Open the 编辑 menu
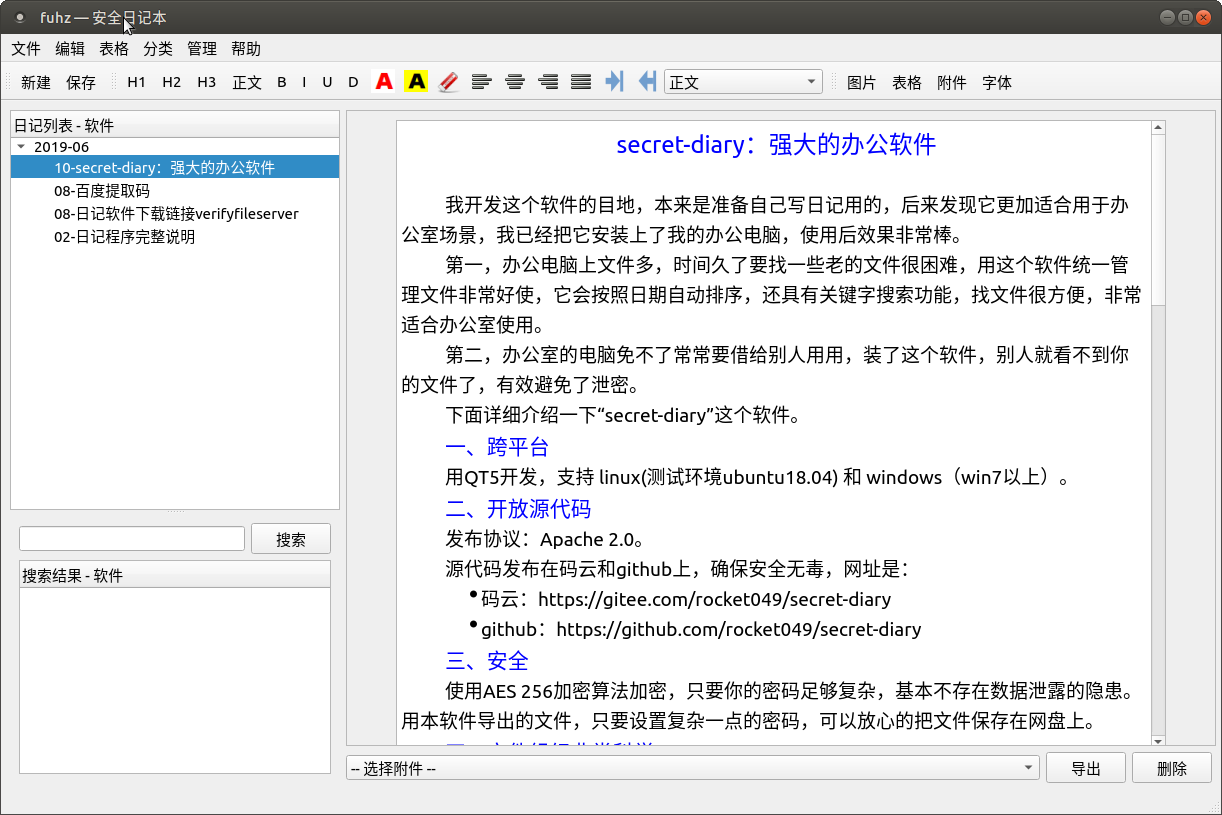Viewport: 1222px width, 815px height. (70, 48)
